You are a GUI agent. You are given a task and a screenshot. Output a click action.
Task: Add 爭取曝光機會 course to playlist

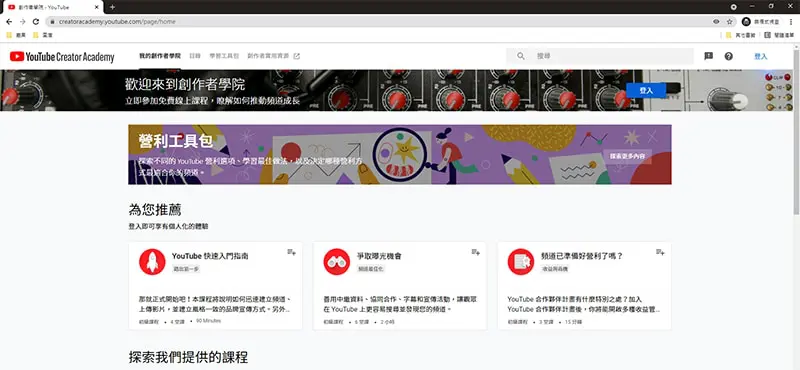[476, 252]
